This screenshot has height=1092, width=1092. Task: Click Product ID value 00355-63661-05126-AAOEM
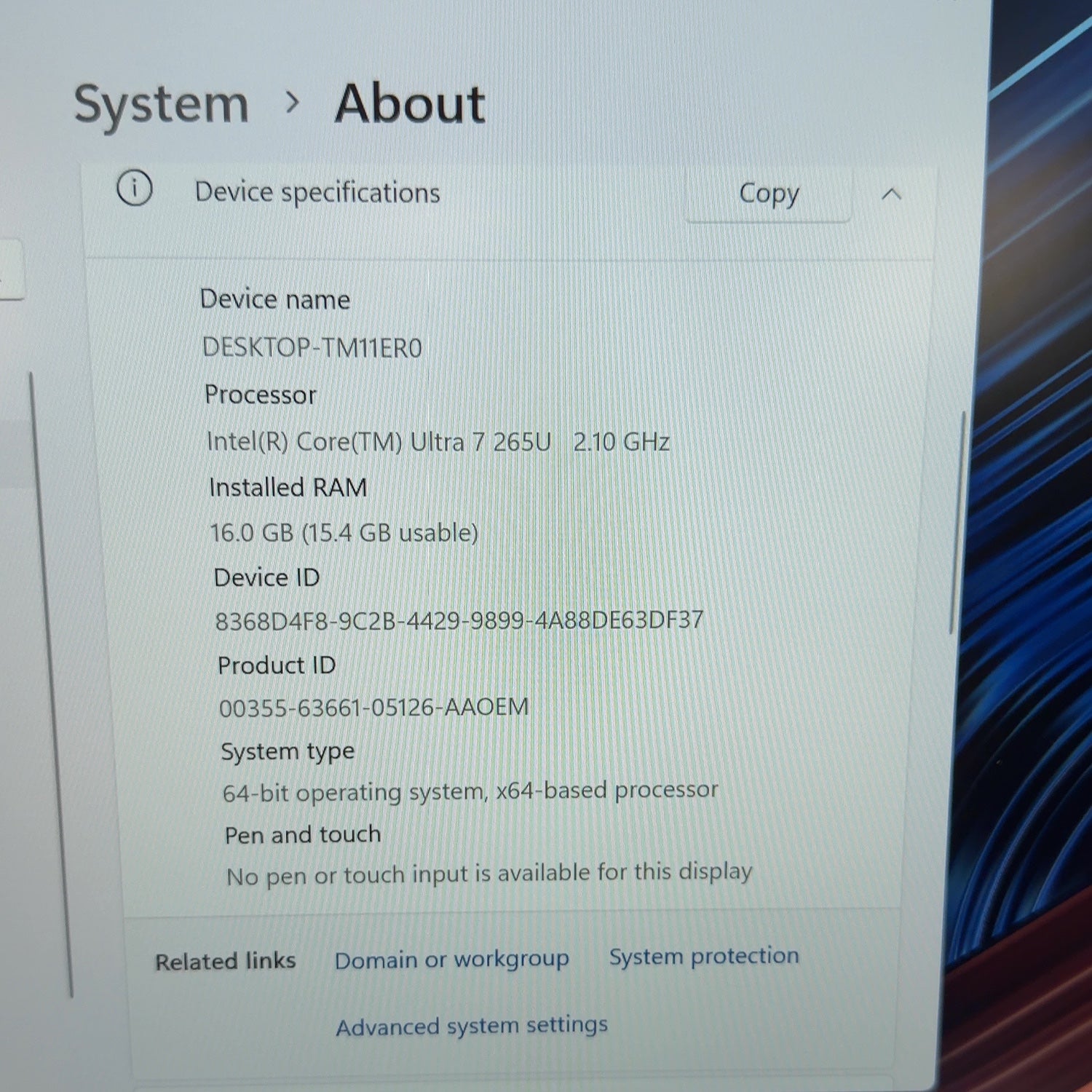point(374,707)
